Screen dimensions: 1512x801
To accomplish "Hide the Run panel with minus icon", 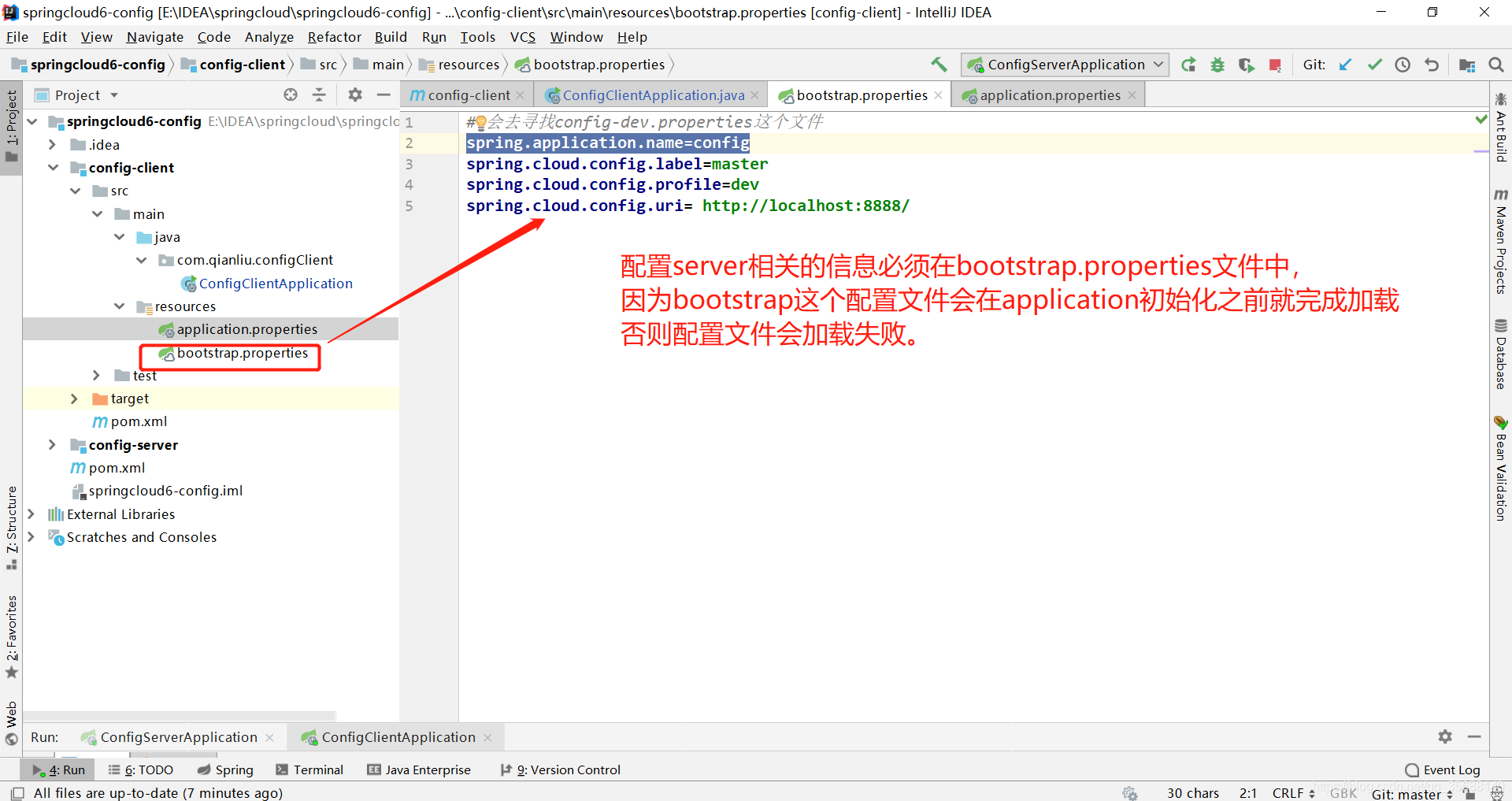I will pos(1474,736).
